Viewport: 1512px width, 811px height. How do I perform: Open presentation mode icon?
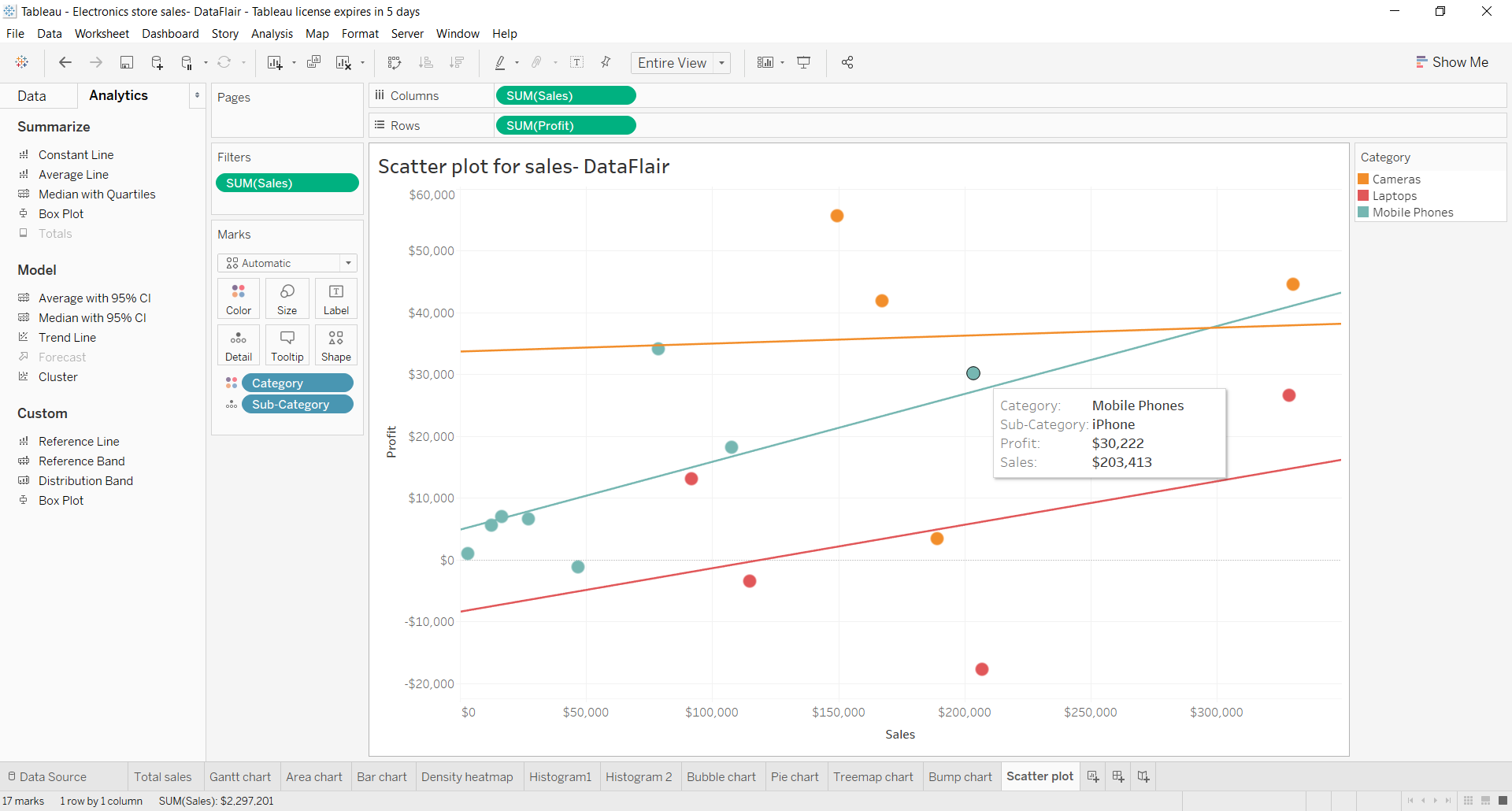point(804,62)
